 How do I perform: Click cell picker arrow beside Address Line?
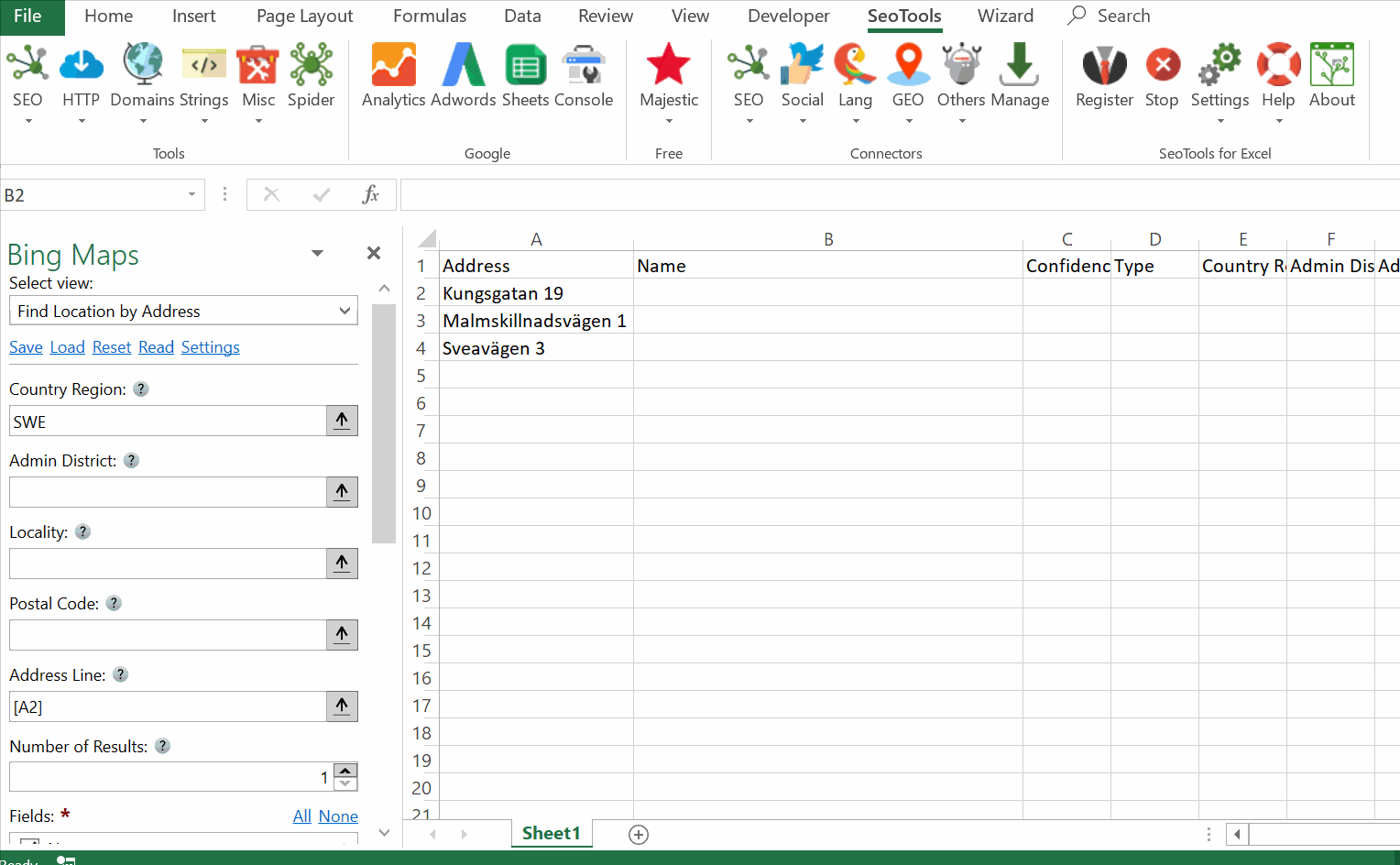(342, 706)
